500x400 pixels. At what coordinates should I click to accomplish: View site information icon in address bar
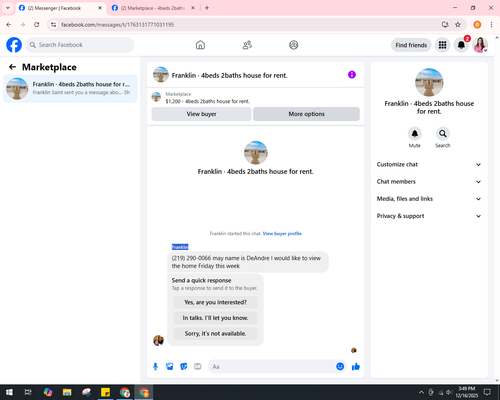53,25
